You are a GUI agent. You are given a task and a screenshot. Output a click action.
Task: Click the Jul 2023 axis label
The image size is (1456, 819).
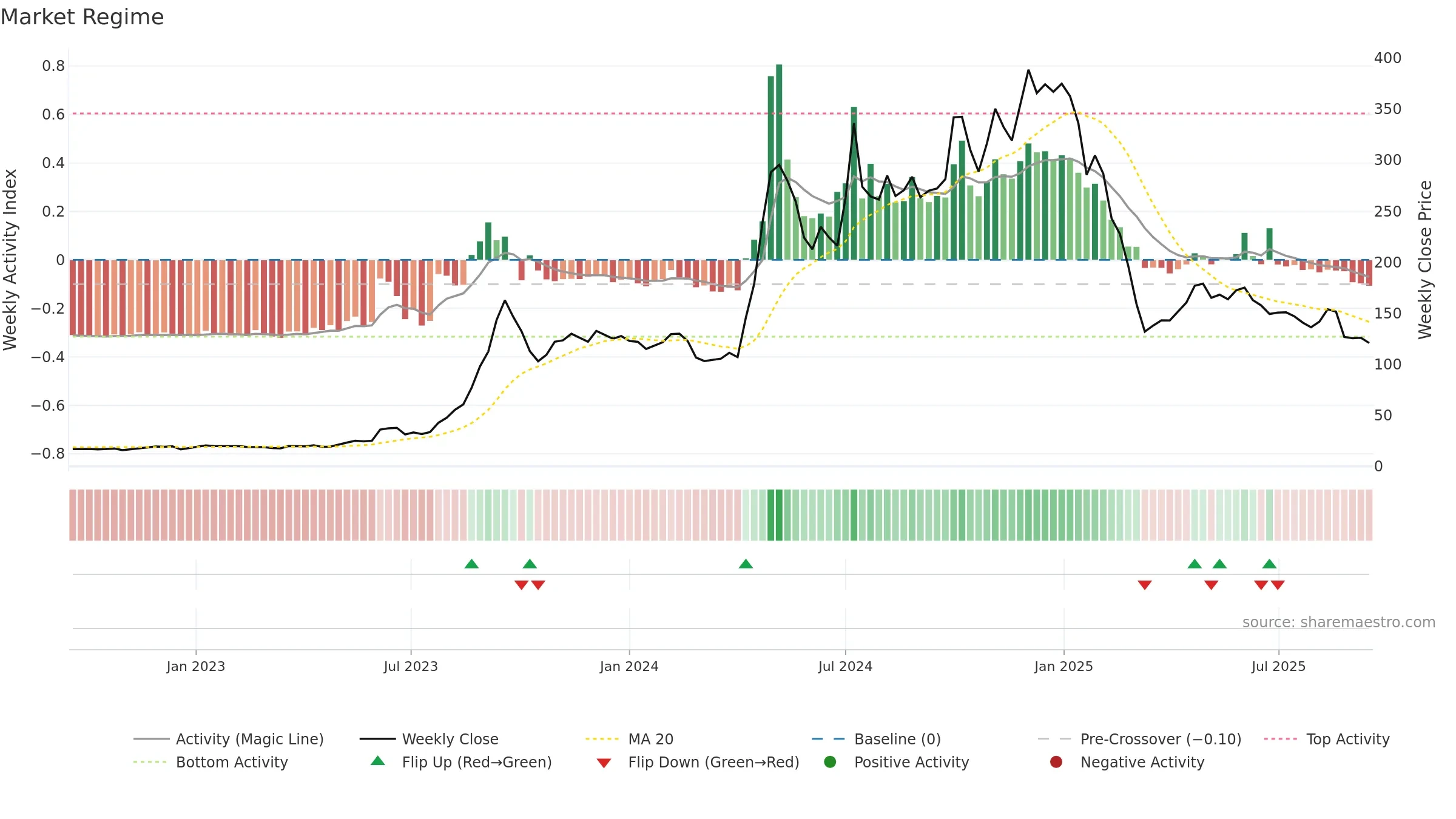[x=411, y=666]
